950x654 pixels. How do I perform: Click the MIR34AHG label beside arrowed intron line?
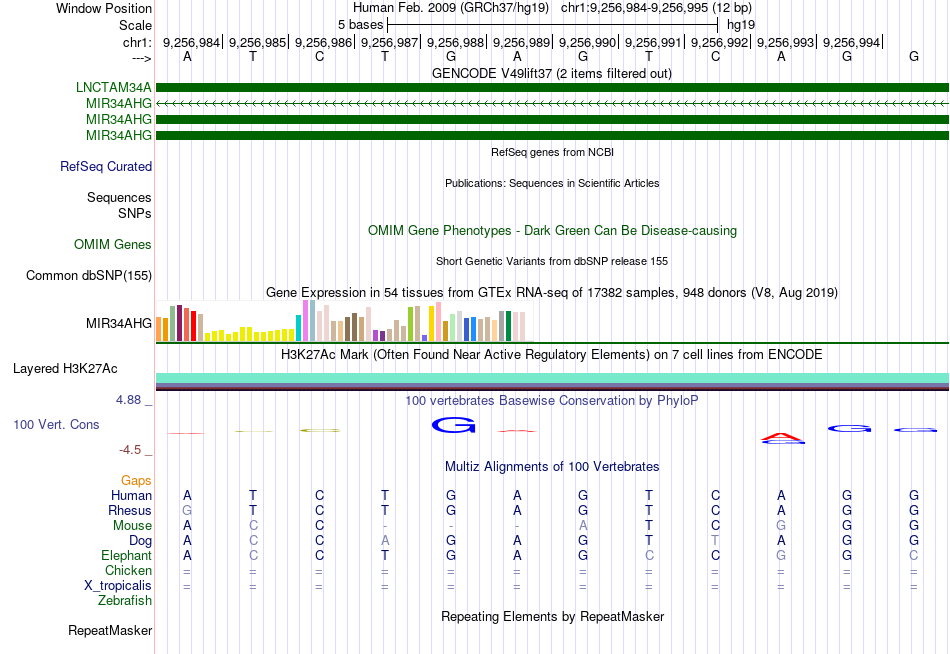tap(119, 103)
